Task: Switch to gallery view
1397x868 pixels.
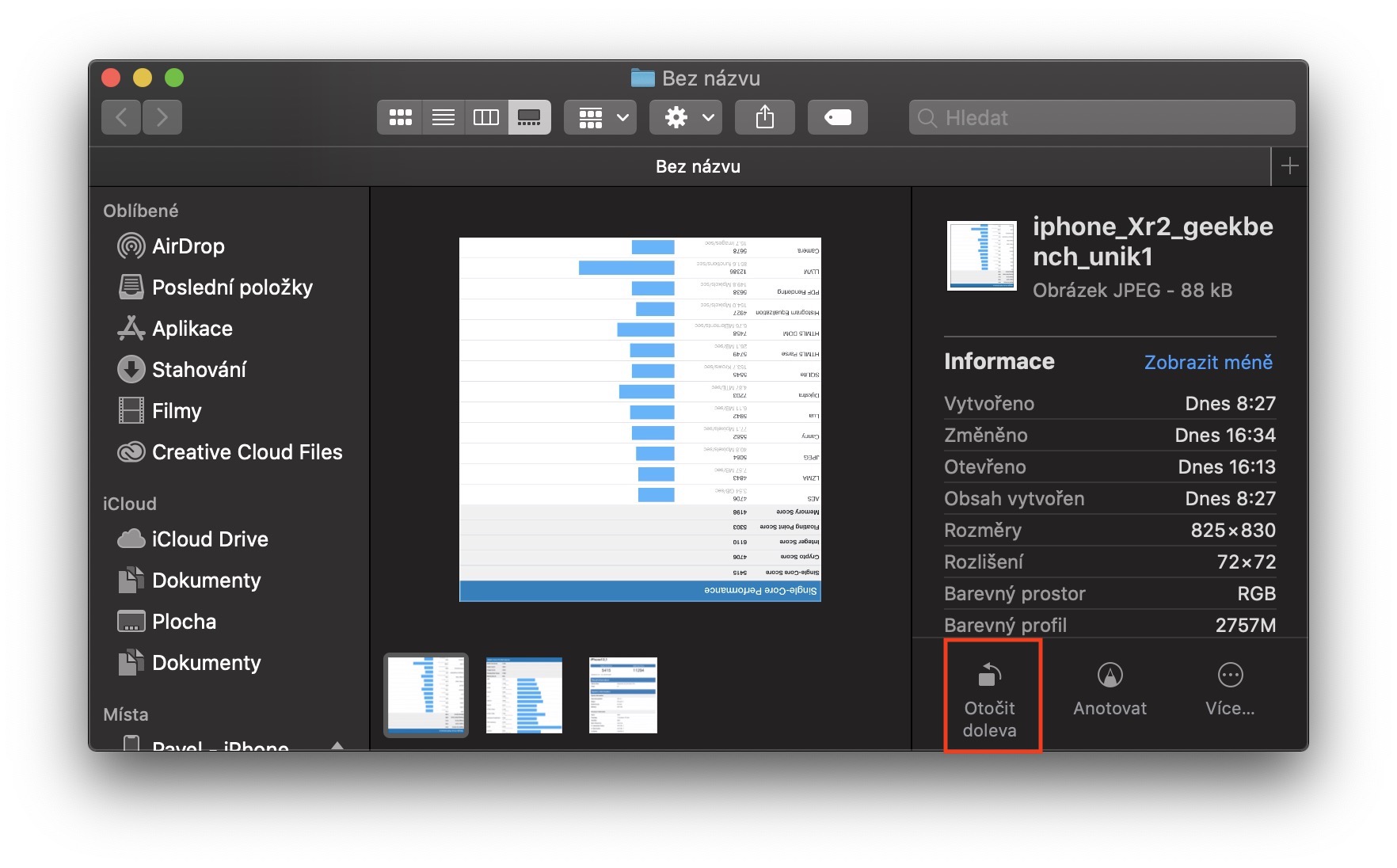Action: point(529,117)
